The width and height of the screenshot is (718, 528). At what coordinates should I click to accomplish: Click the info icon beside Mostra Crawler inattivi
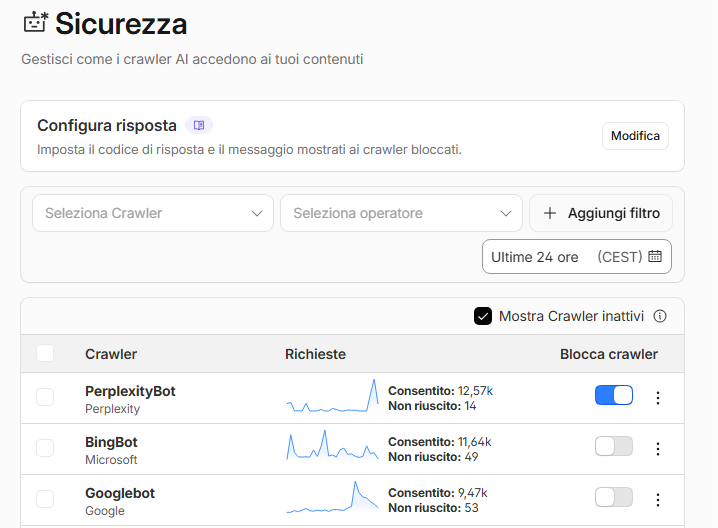[660, 316]
